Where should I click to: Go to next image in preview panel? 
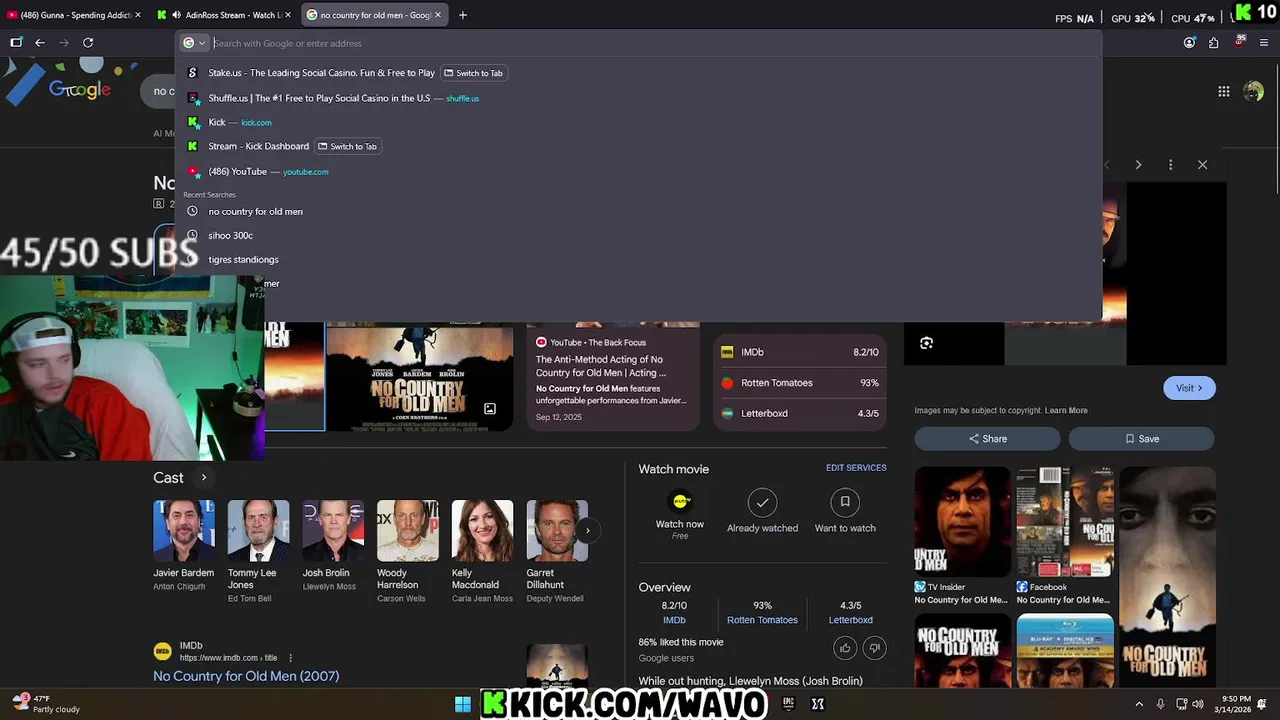[1138, 165]
